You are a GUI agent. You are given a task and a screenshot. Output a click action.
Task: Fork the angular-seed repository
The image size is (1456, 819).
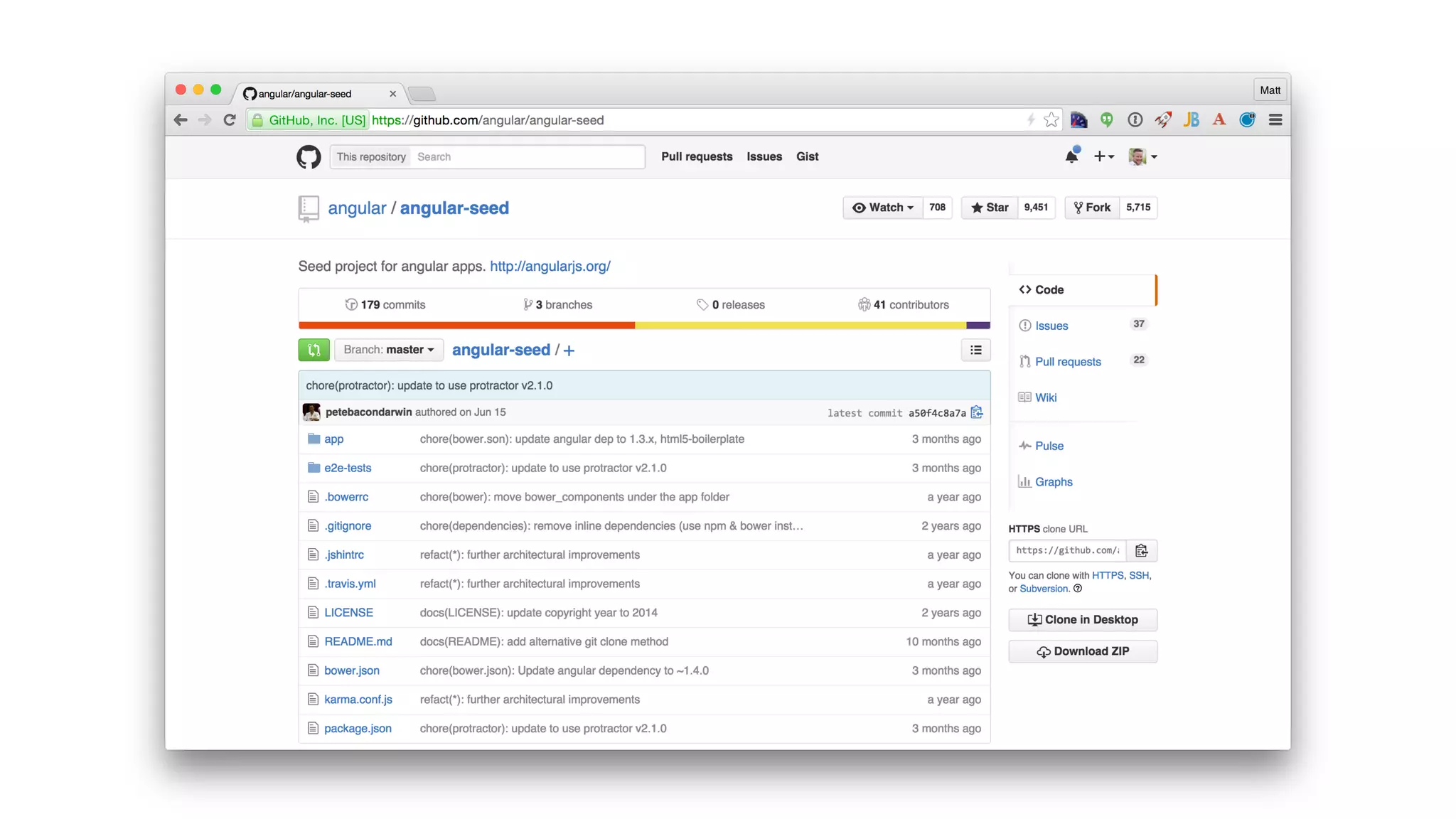pyautogui.click(x=1092, y=208)
